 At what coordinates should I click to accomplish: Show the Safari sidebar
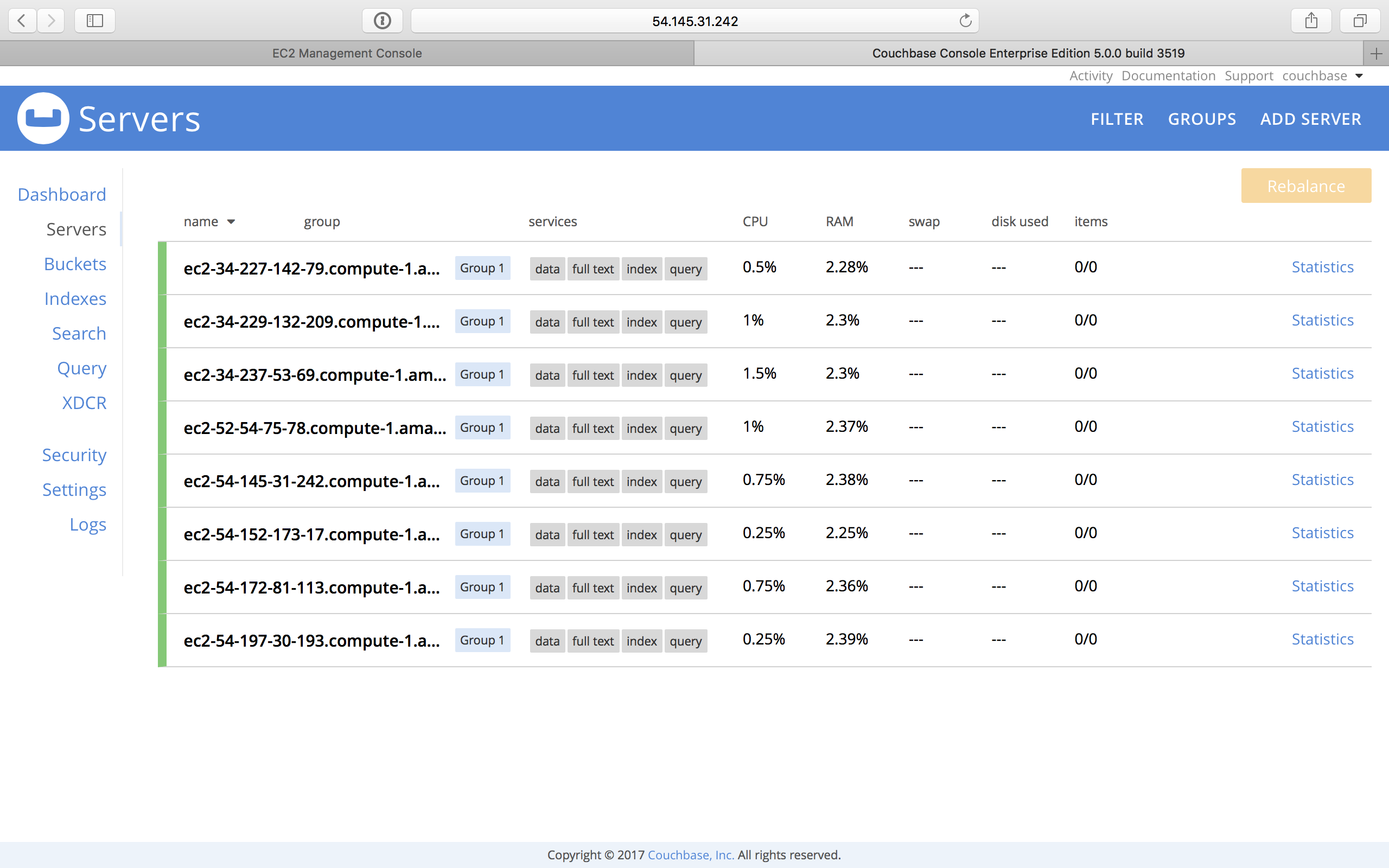95,21
